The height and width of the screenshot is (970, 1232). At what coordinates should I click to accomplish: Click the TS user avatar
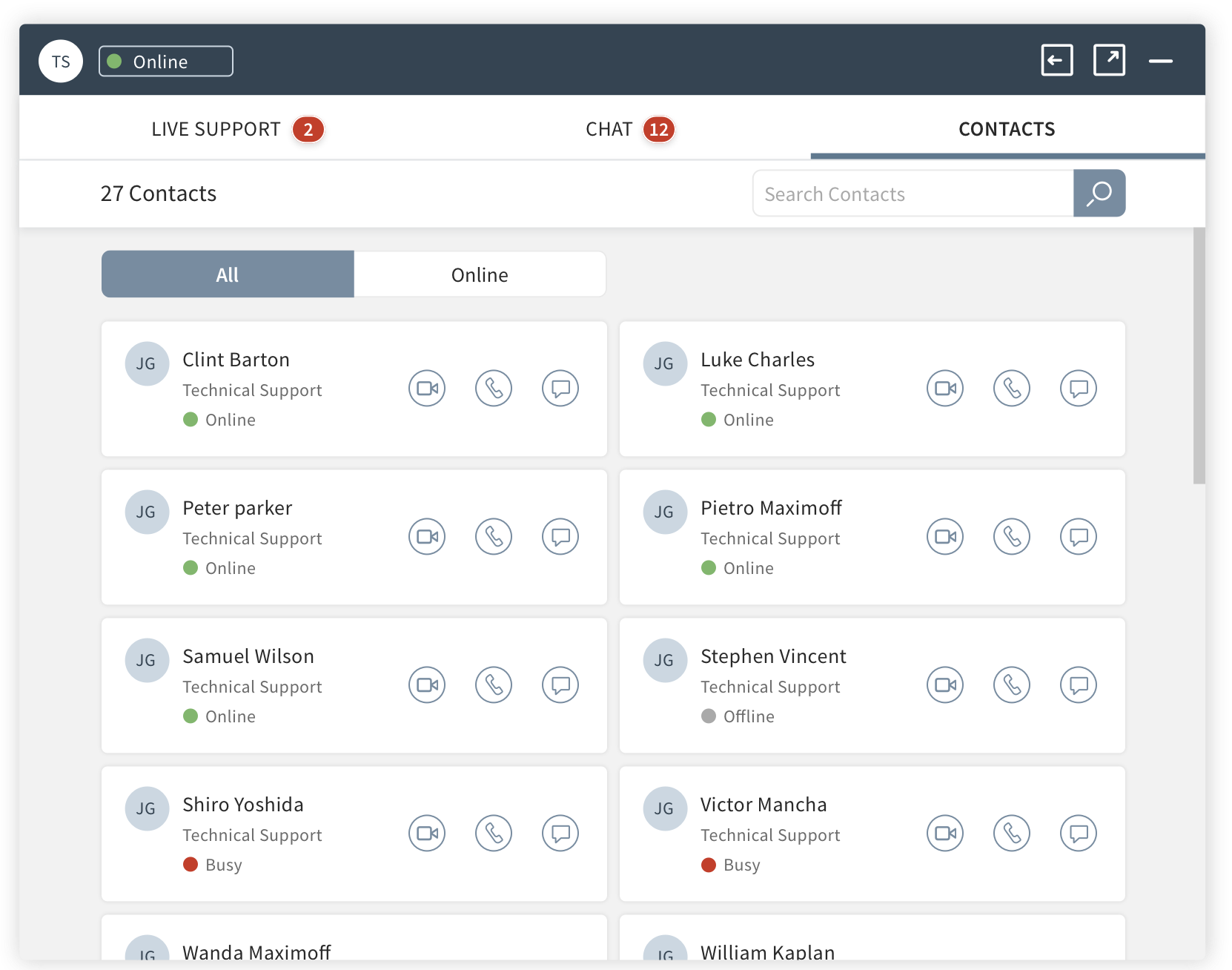61,61
